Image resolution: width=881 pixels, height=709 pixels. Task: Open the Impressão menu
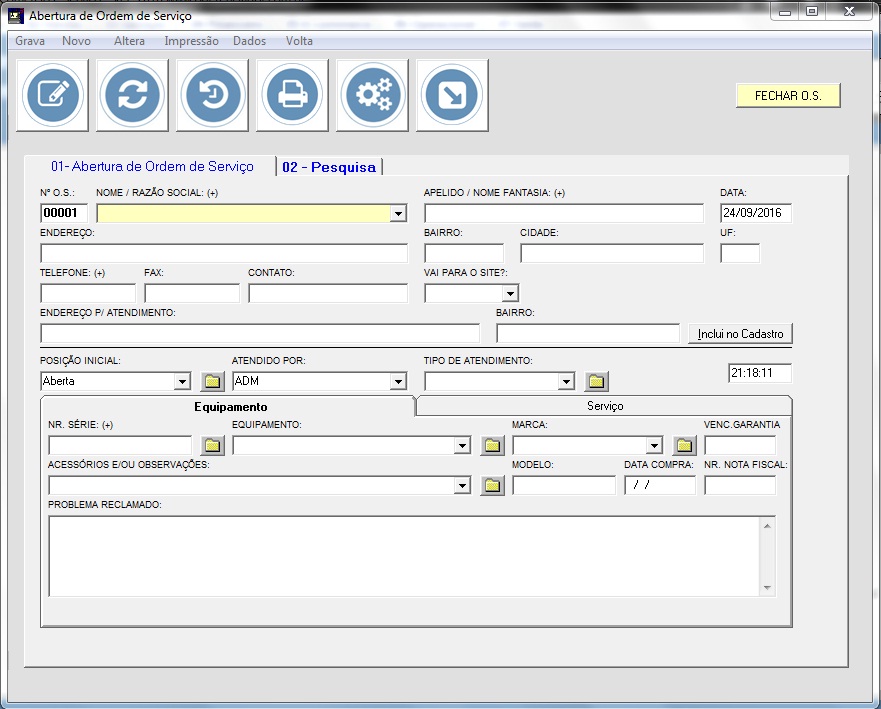[x=191, y=41]
